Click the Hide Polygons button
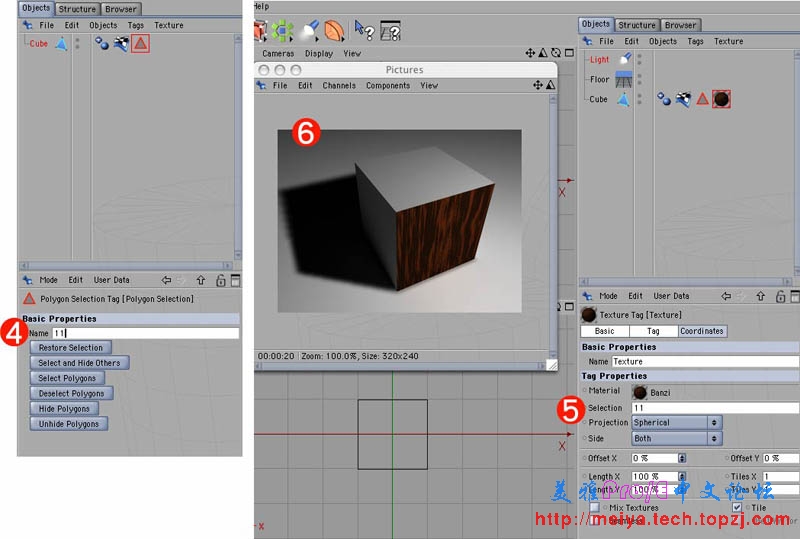 click(x=64, y=409)
